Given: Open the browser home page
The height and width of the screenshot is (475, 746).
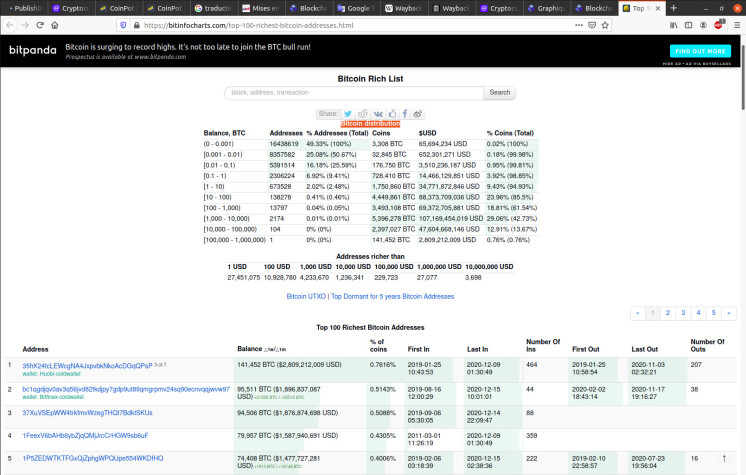Looking at the screenshot, I should (x=55, y=25).
